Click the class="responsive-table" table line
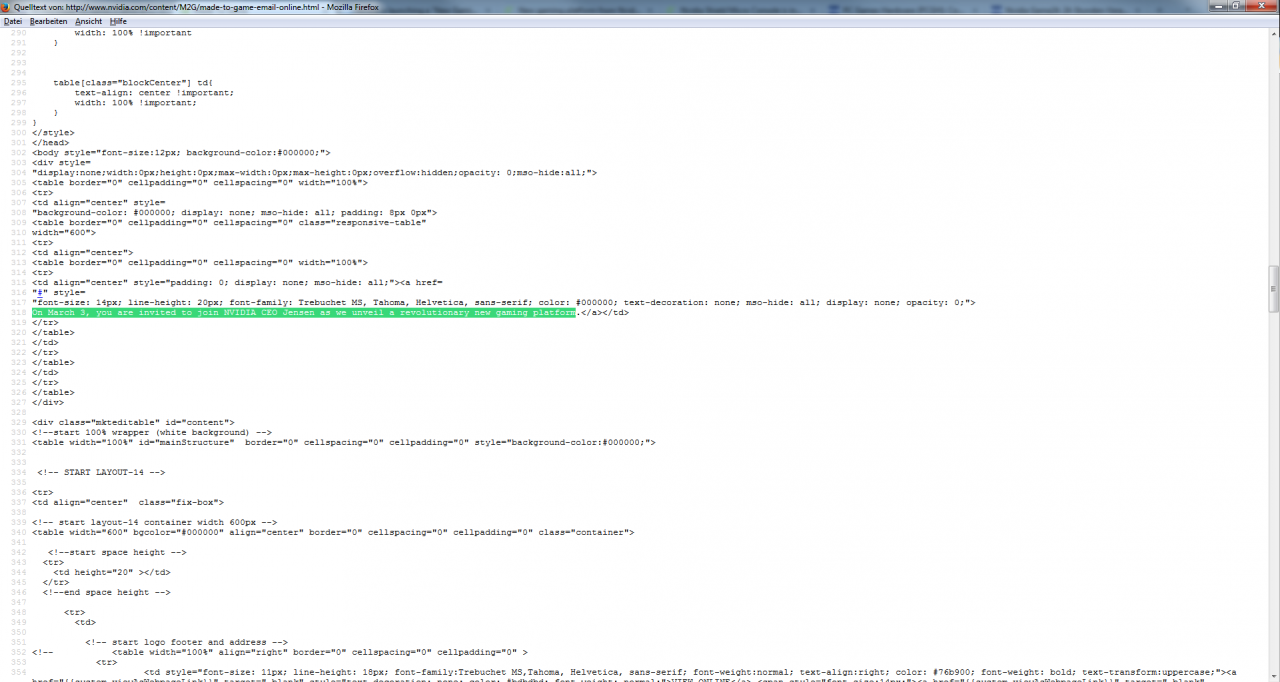The height and width of the screenshot is (682, 1280). (x=229, y=222)
